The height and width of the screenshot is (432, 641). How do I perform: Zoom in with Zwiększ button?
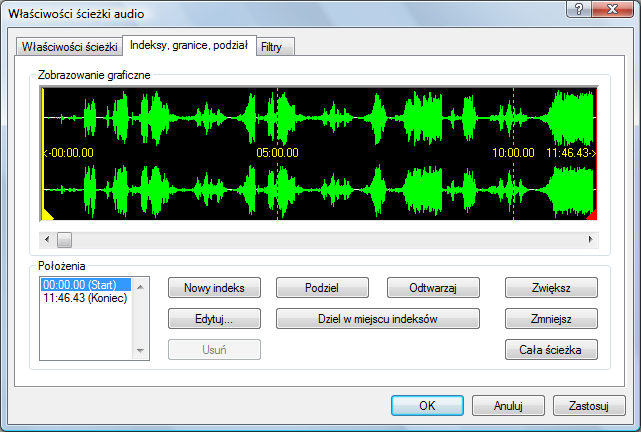click(x=551, y=288)
